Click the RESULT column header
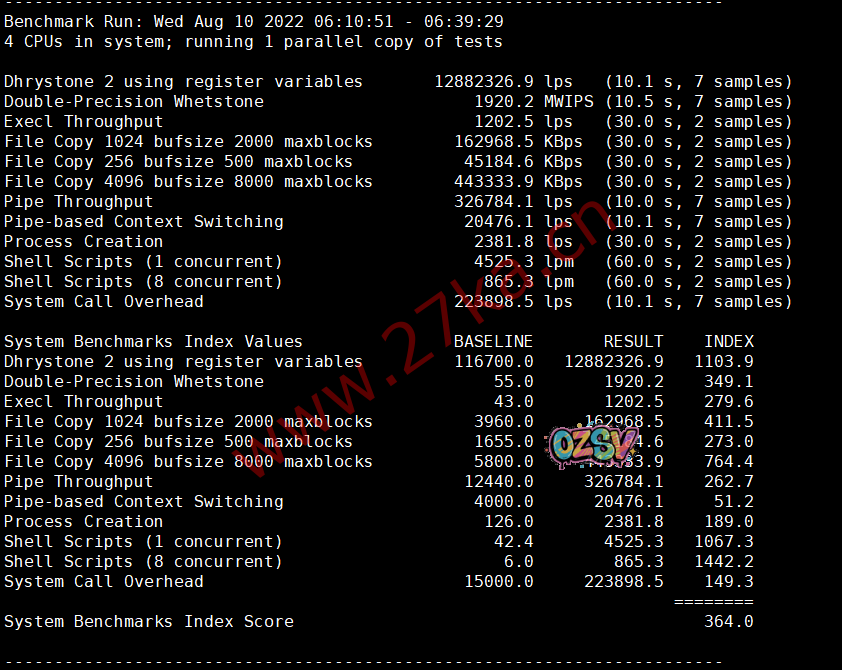Screen dimensions: 842x670 (633, 342)
